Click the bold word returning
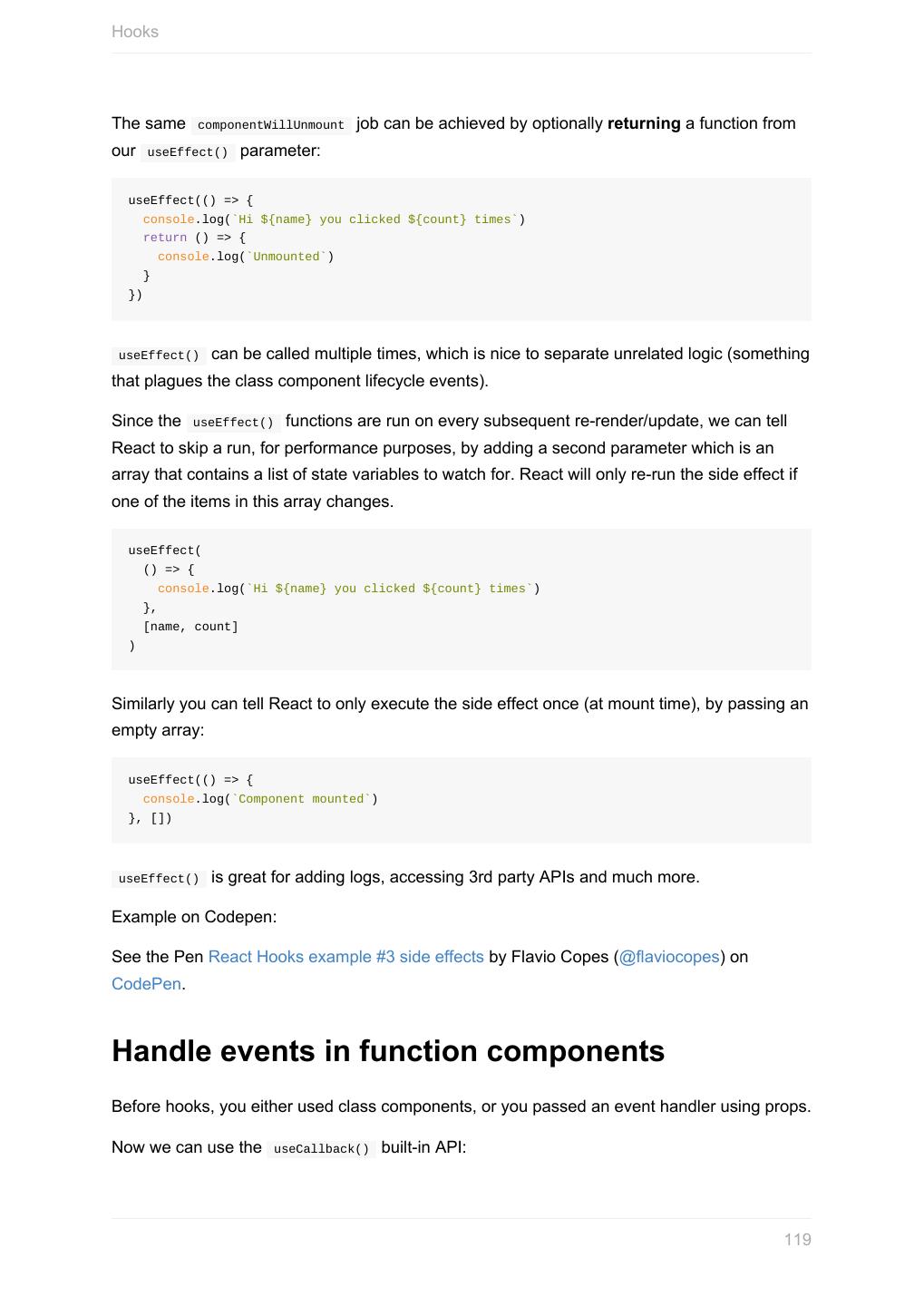 [644, 123]
